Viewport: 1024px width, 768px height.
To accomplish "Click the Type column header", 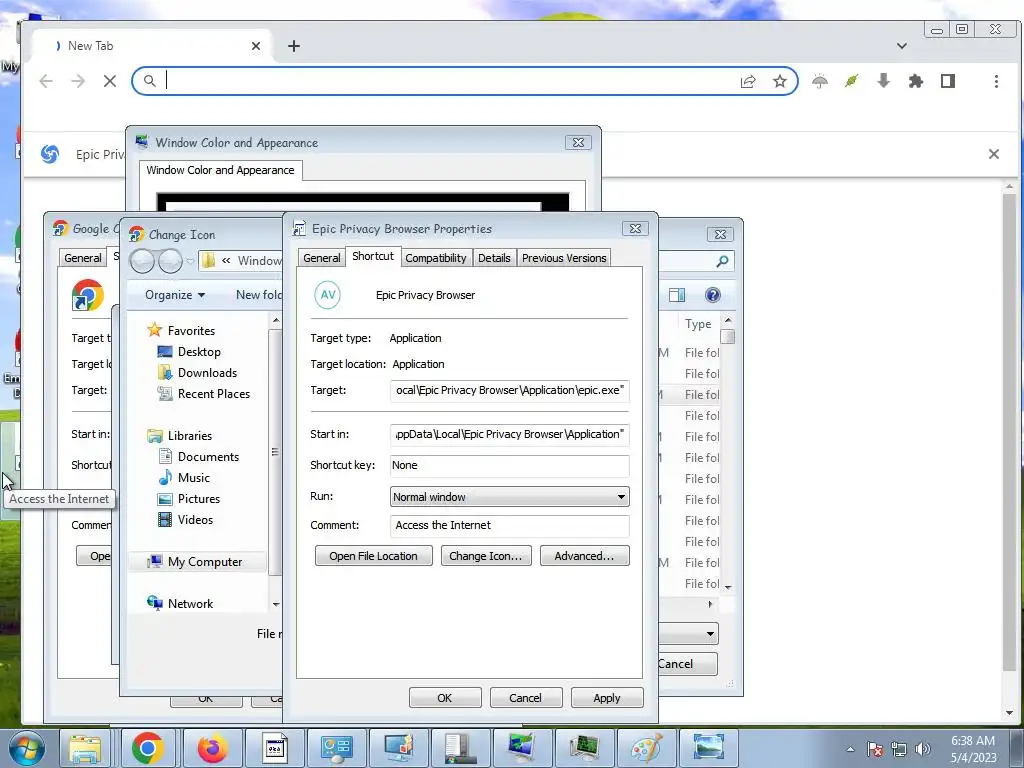I will click(x=697, y=324).
